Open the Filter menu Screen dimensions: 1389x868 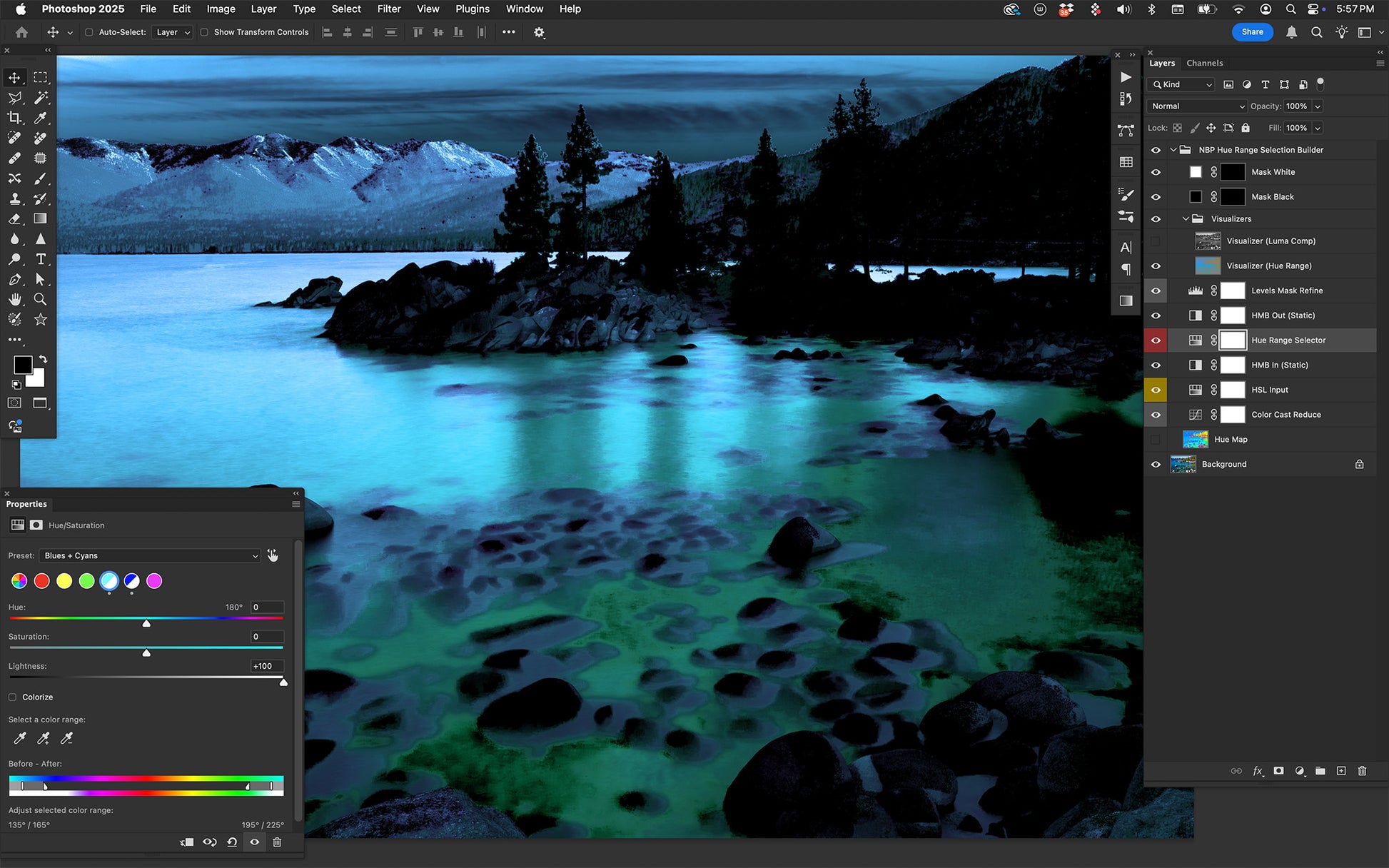coord(388,9)
